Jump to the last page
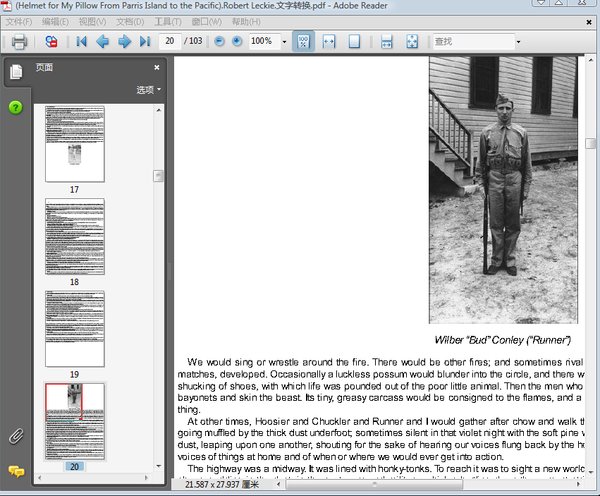600x496 pixels. tap(145, 41)
